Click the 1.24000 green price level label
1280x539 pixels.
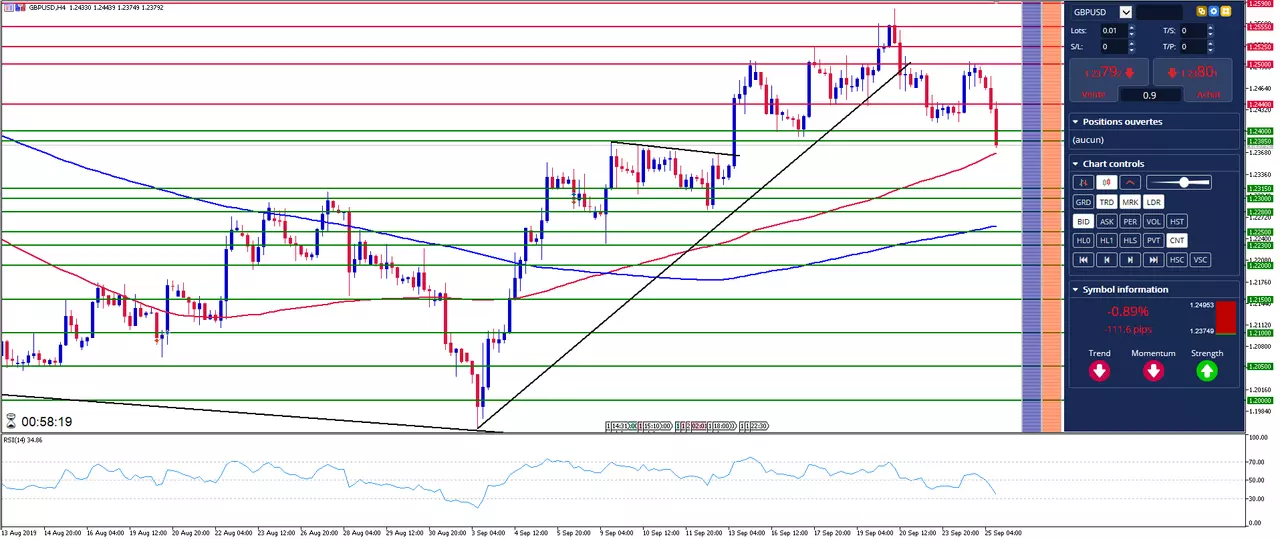tap(1259, 131)
